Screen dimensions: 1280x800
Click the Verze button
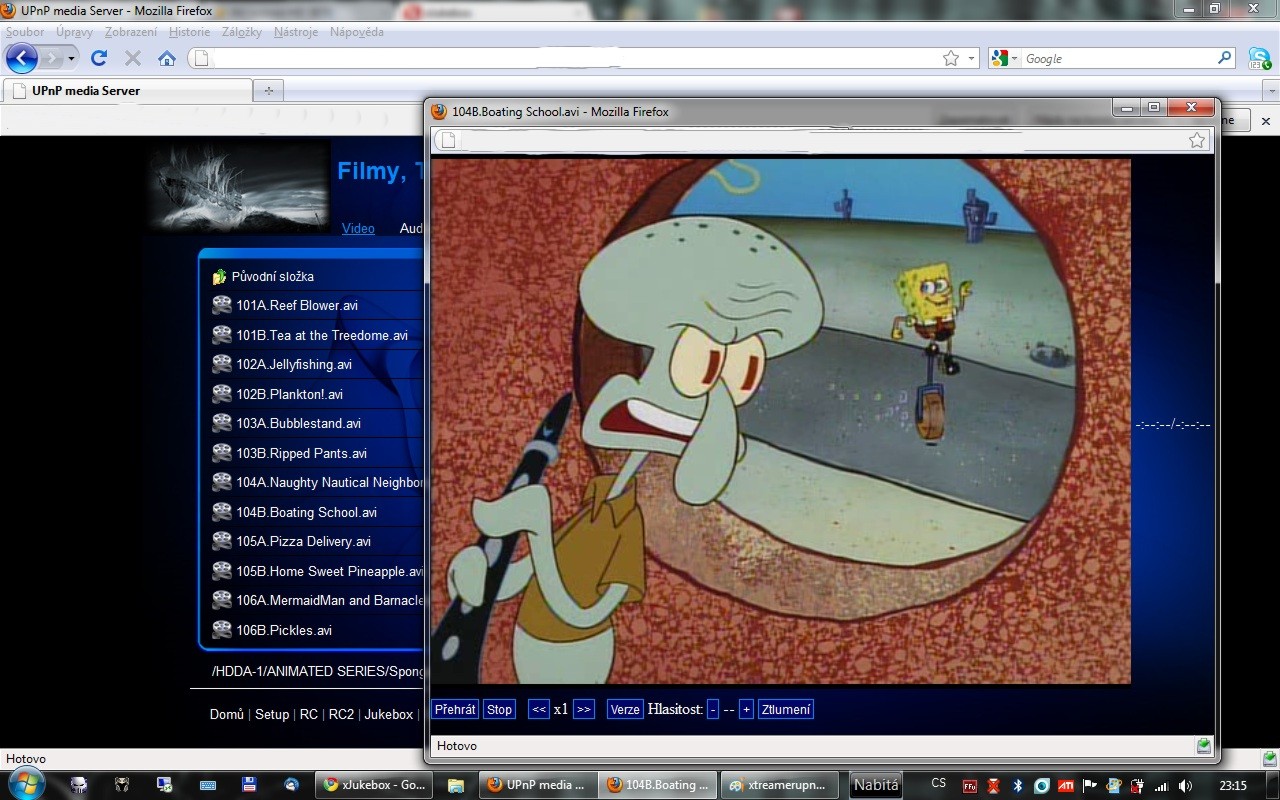pyautogui.click(x=625, y=709)
